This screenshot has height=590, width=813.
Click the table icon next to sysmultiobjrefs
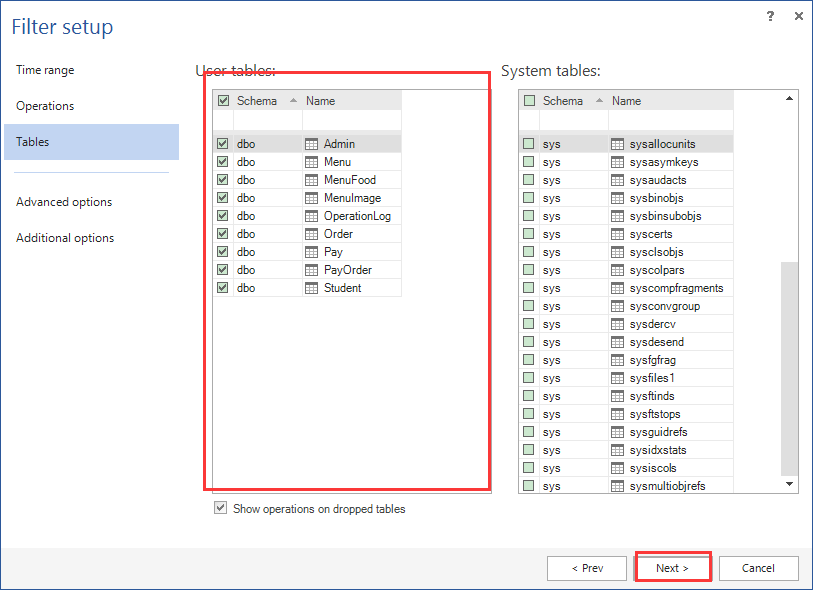(x=617, y=485)
